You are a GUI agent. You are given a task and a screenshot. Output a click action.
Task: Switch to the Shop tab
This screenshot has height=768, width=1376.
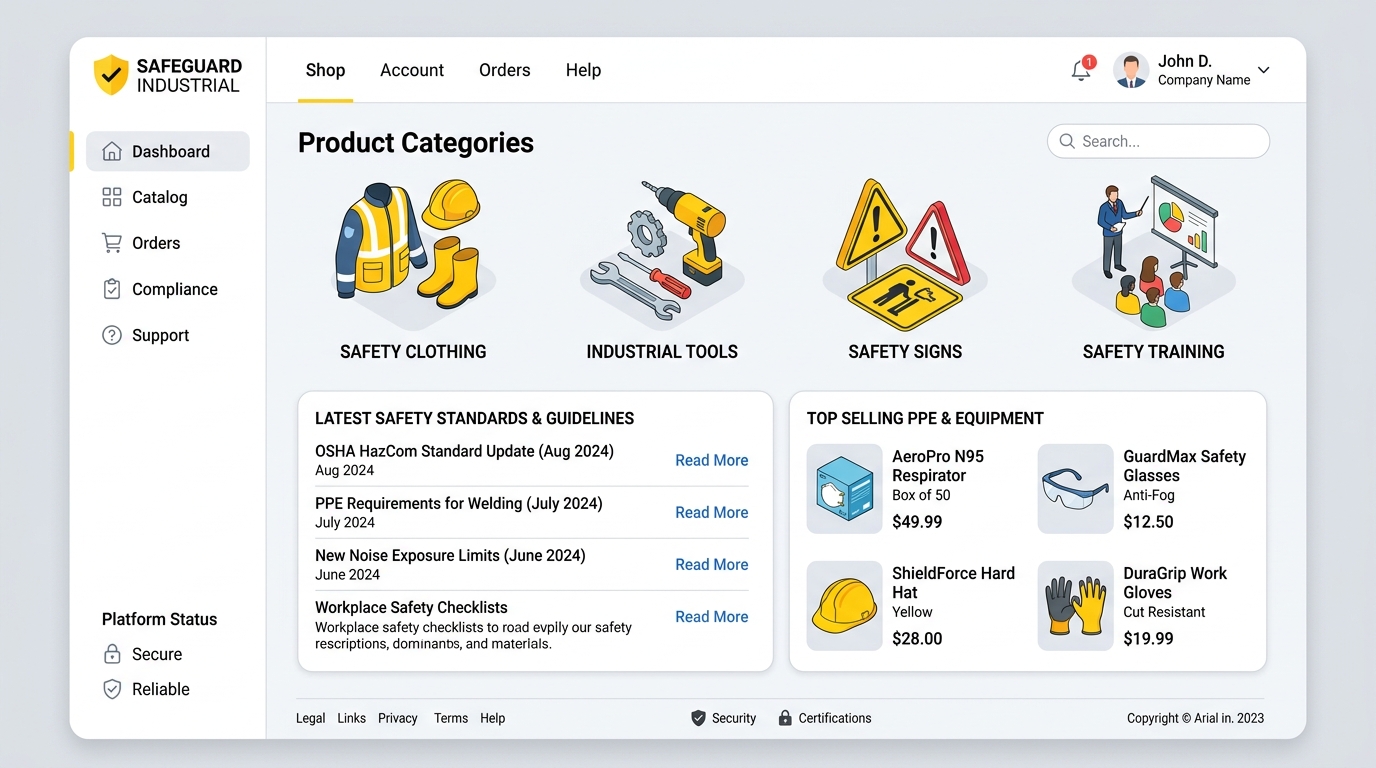tap(325, 70)
